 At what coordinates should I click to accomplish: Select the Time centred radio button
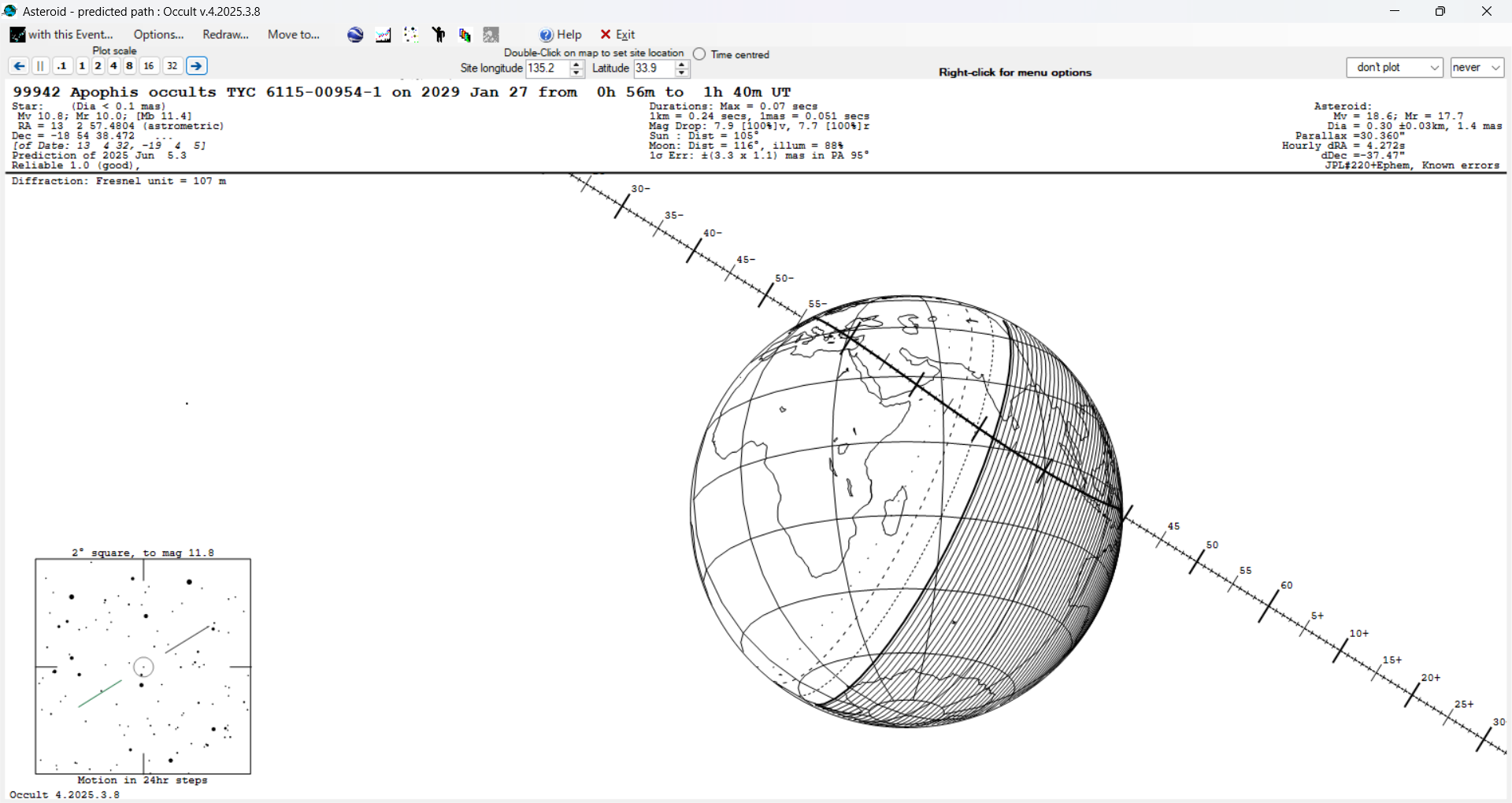pos(699,54)
